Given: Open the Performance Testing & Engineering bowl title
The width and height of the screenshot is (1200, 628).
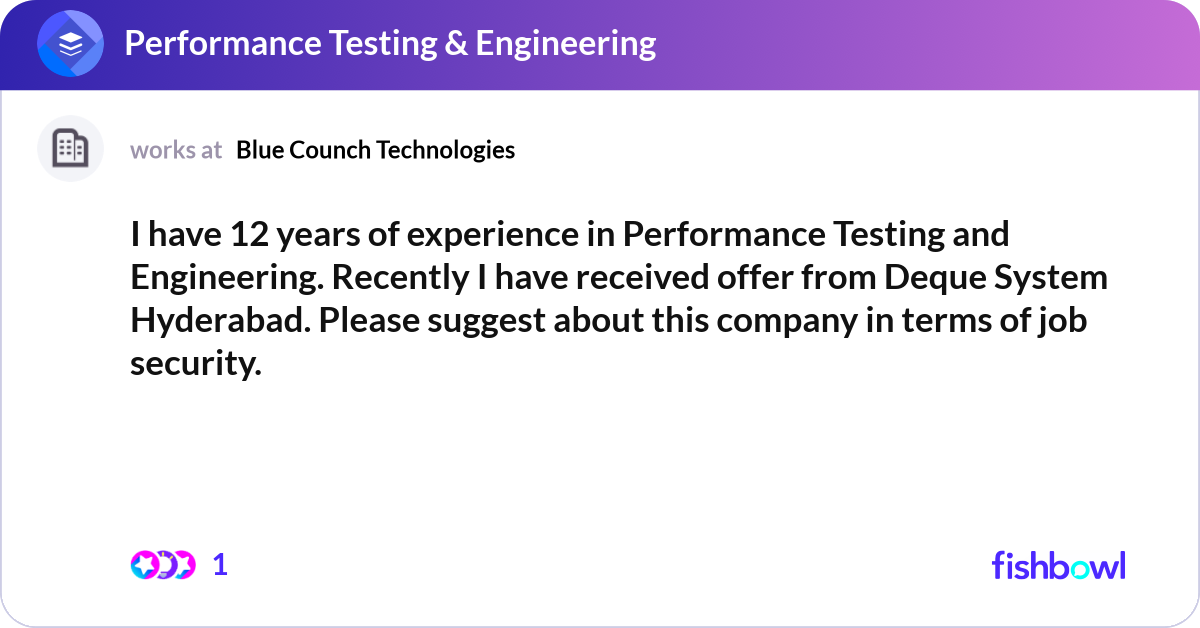Looking at the screenshot, I should coord(390,43).
